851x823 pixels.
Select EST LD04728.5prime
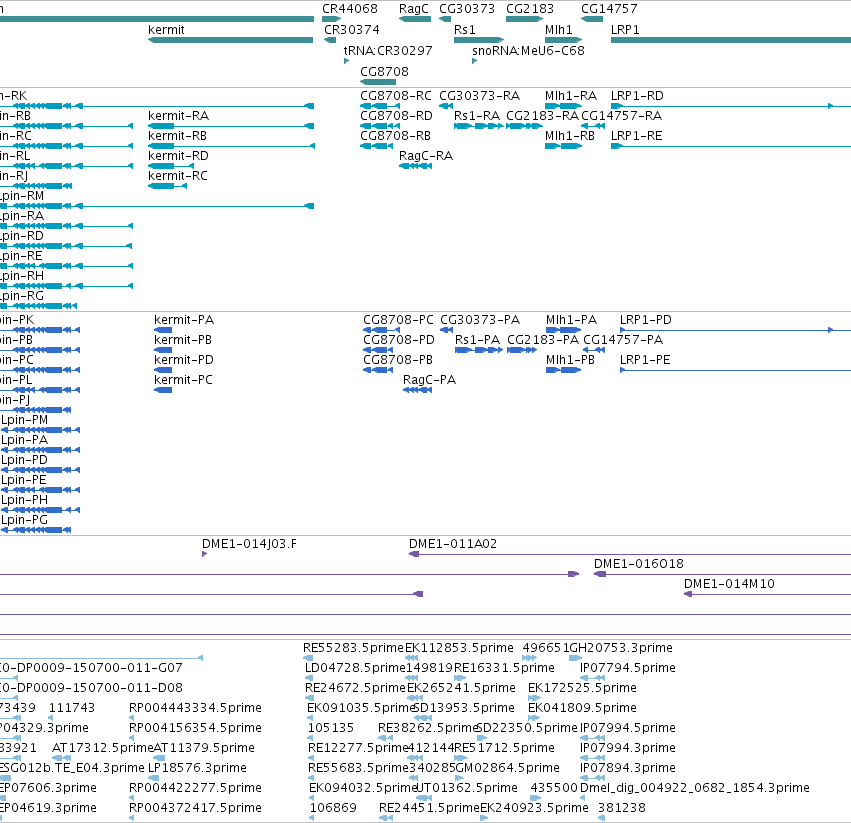pos(355,668)
